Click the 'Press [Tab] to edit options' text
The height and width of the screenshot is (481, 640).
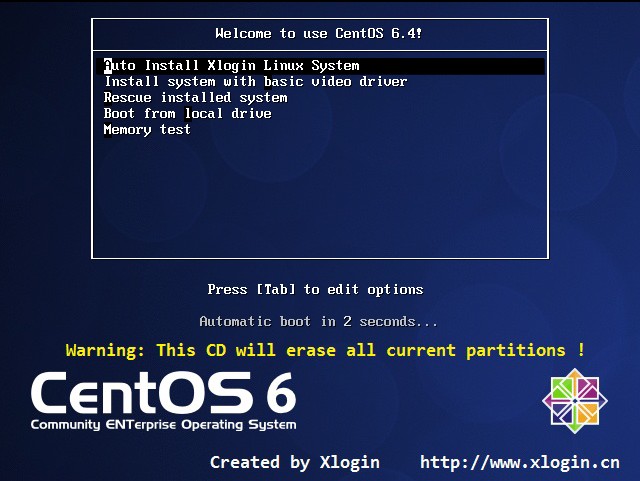(315, 289)
